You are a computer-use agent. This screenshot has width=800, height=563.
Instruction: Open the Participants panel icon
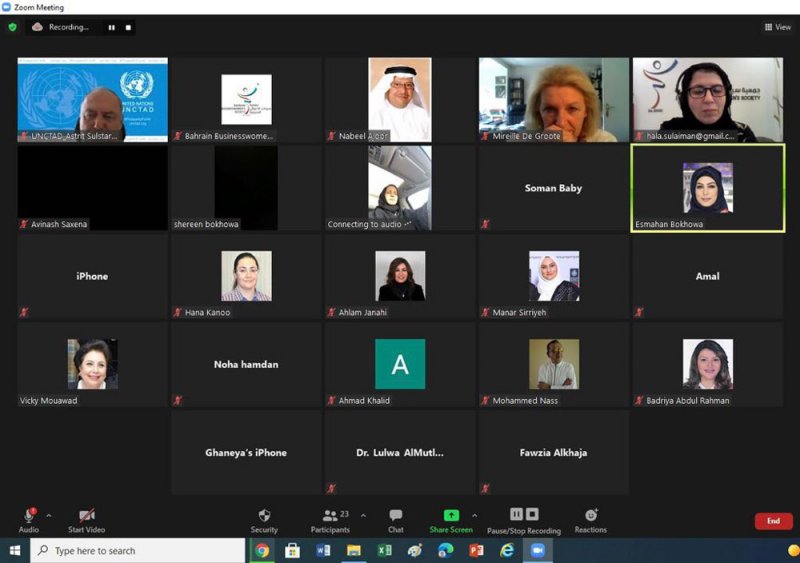click(x=330, y=515)
